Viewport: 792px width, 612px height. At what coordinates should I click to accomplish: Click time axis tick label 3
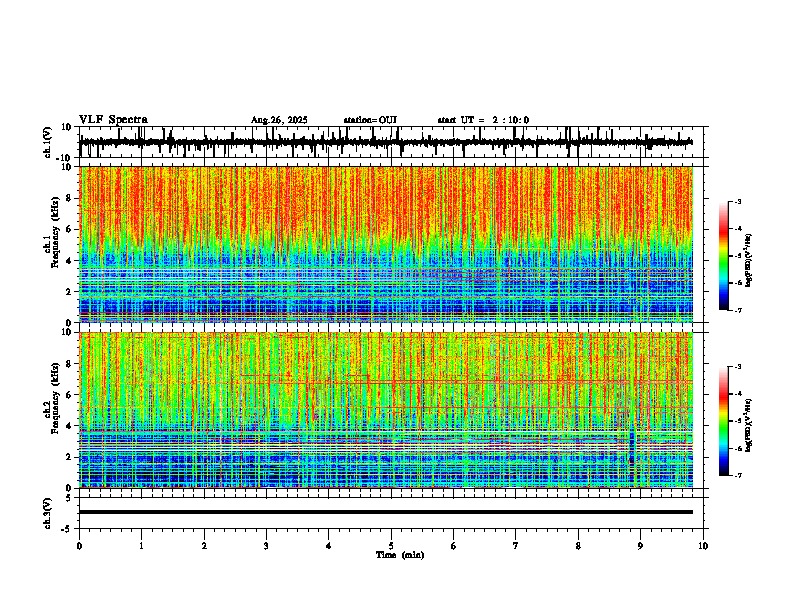[x=266, y=546]
